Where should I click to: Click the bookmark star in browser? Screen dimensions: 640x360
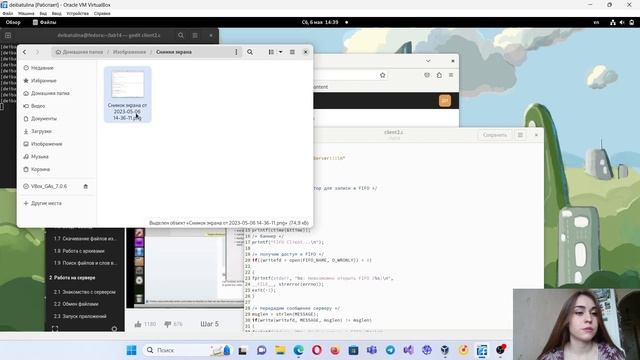[382, 75]
